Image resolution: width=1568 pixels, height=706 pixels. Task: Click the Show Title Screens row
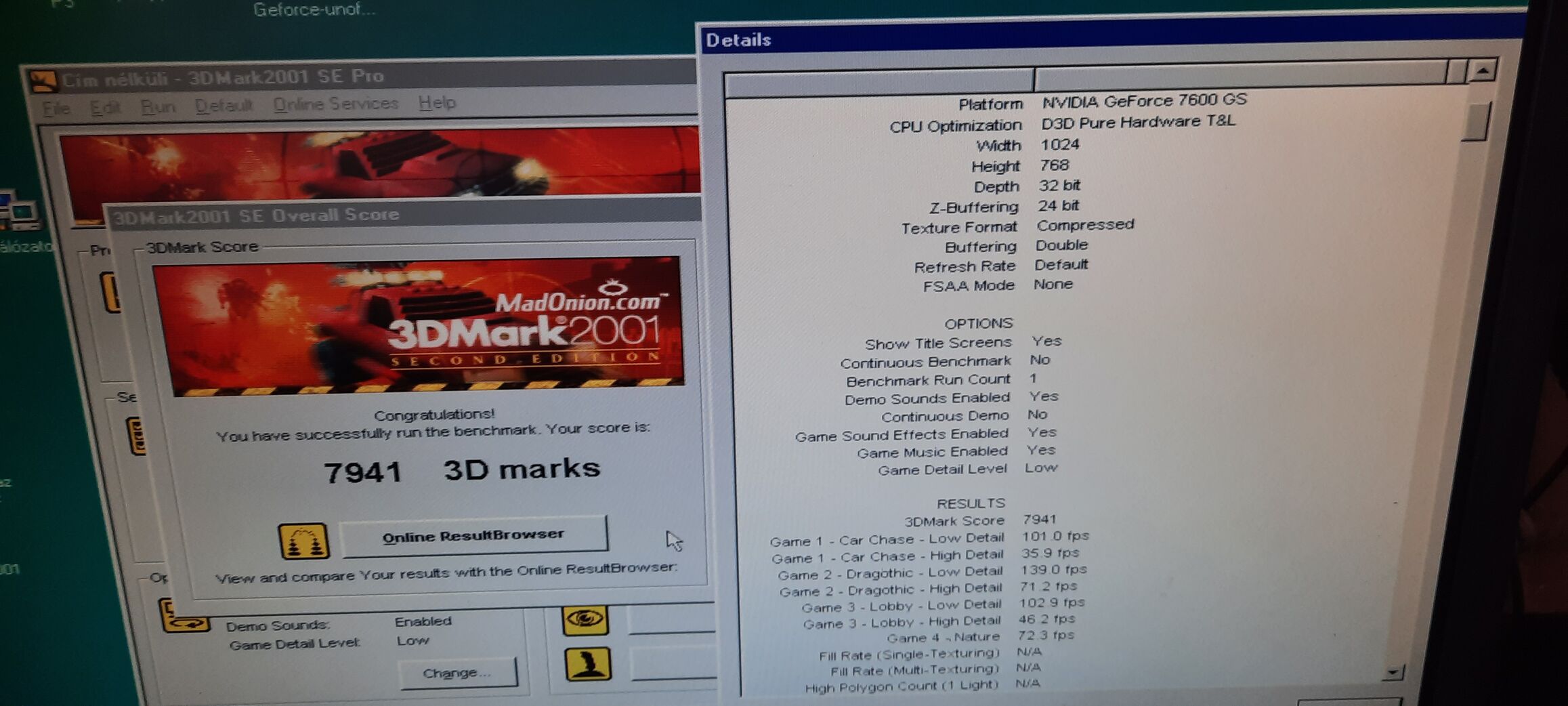[963, 342]
